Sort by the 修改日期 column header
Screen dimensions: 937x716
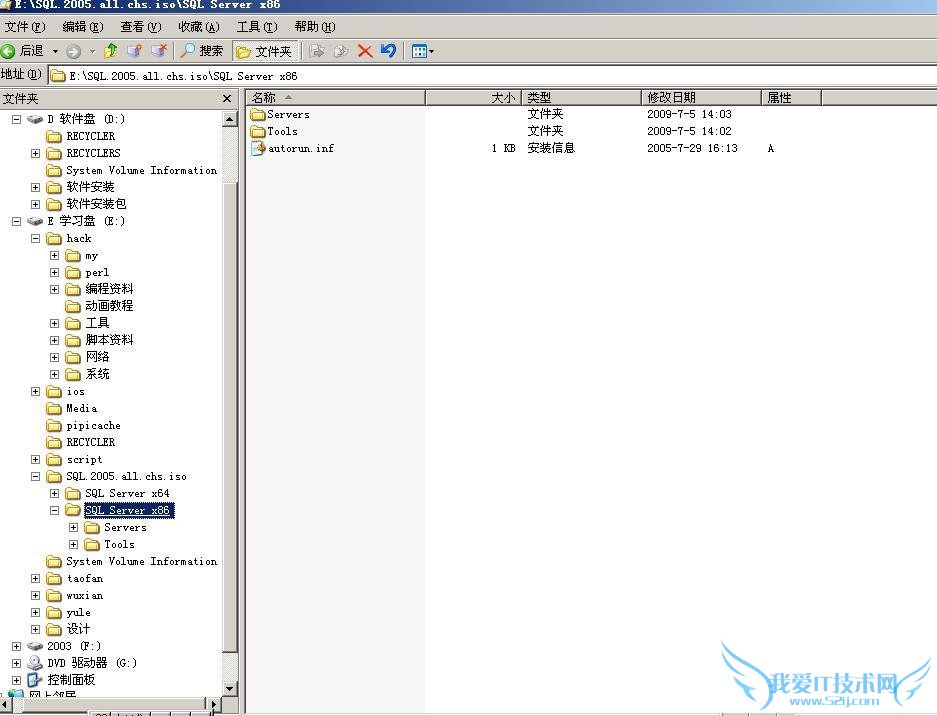702,97
